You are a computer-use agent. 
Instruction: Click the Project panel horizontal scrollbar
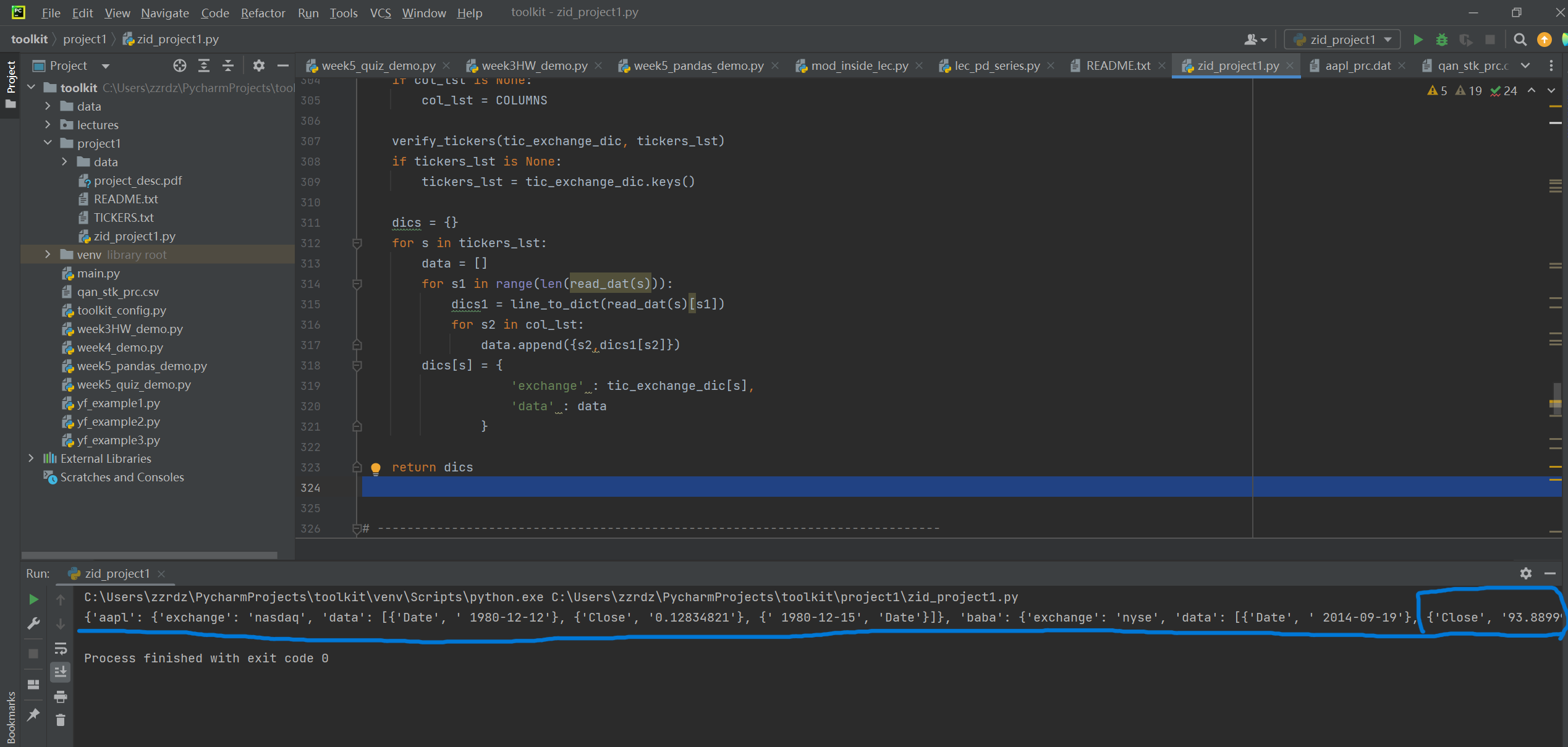(x=149, y=555)
